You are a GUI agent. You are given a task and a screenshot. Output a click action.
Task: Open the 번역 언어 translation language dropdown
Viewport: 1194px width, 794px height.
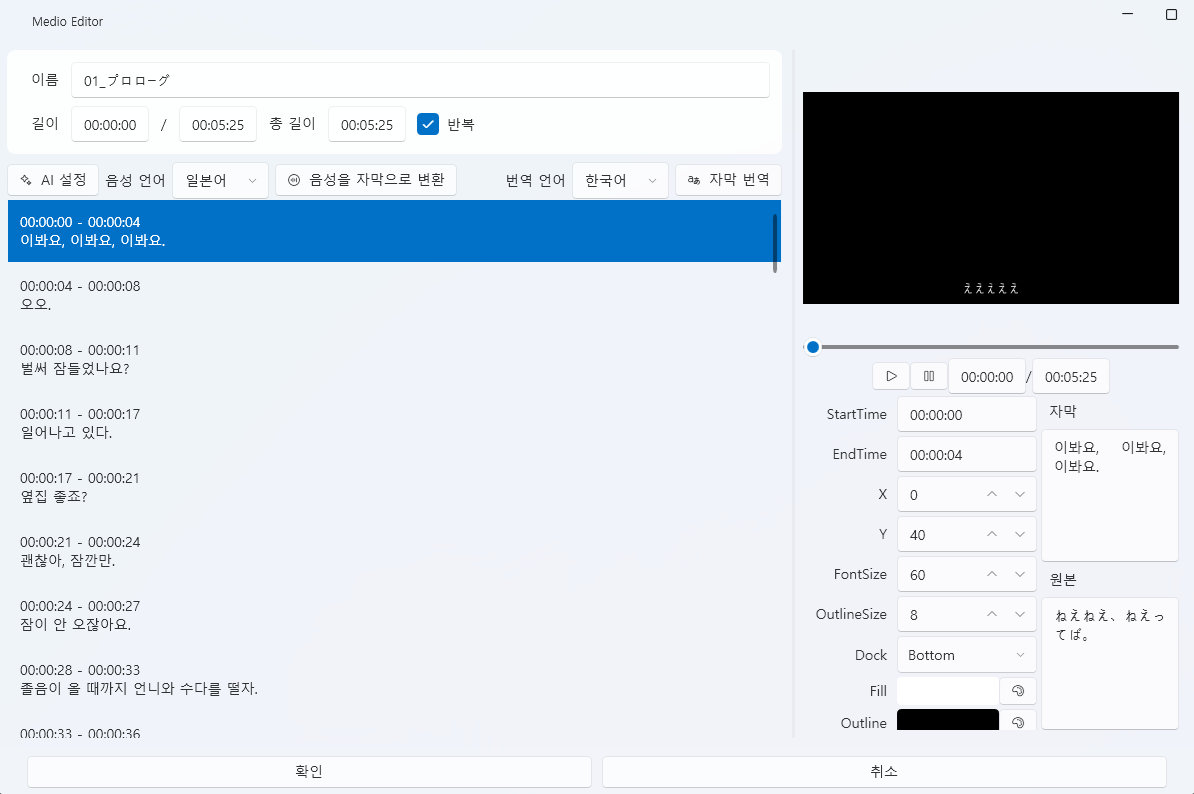(620, 180)
